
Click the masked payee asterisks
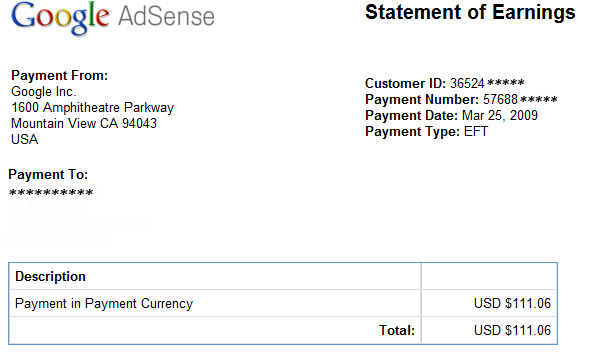click(x=51, y=193)
